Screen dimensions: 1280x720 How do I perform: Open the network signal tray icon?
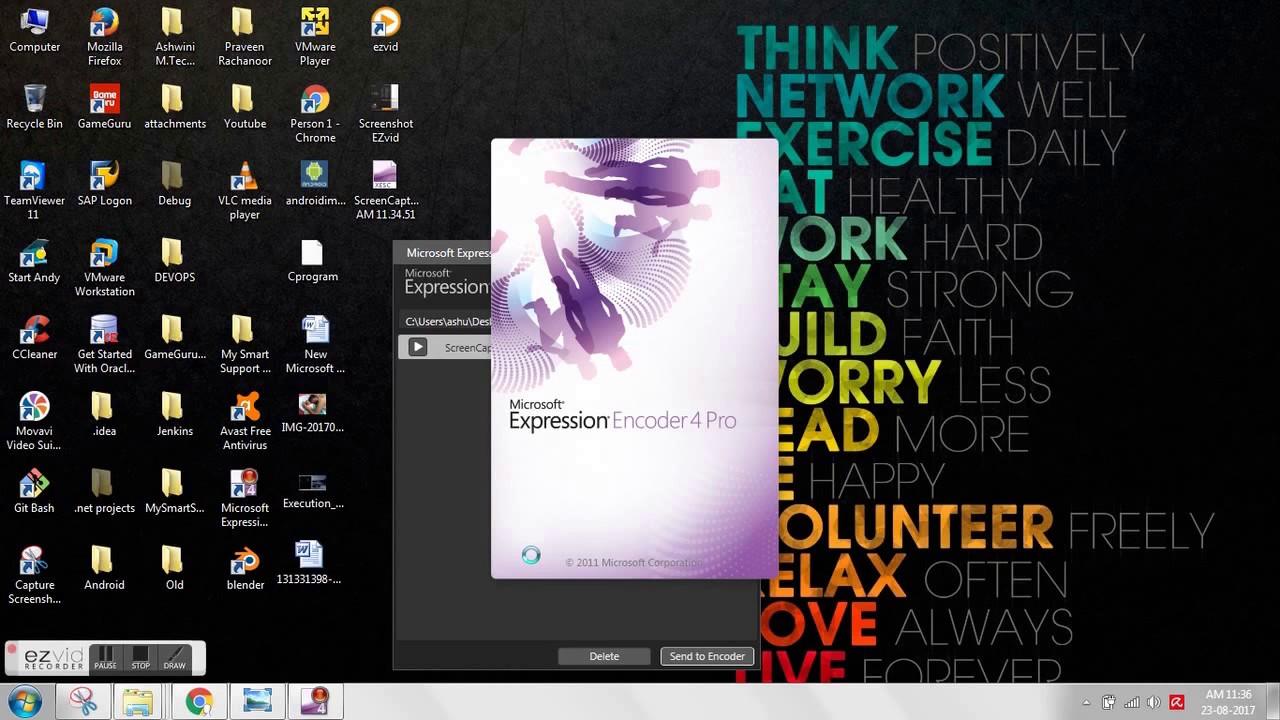tap(1132, 703)
